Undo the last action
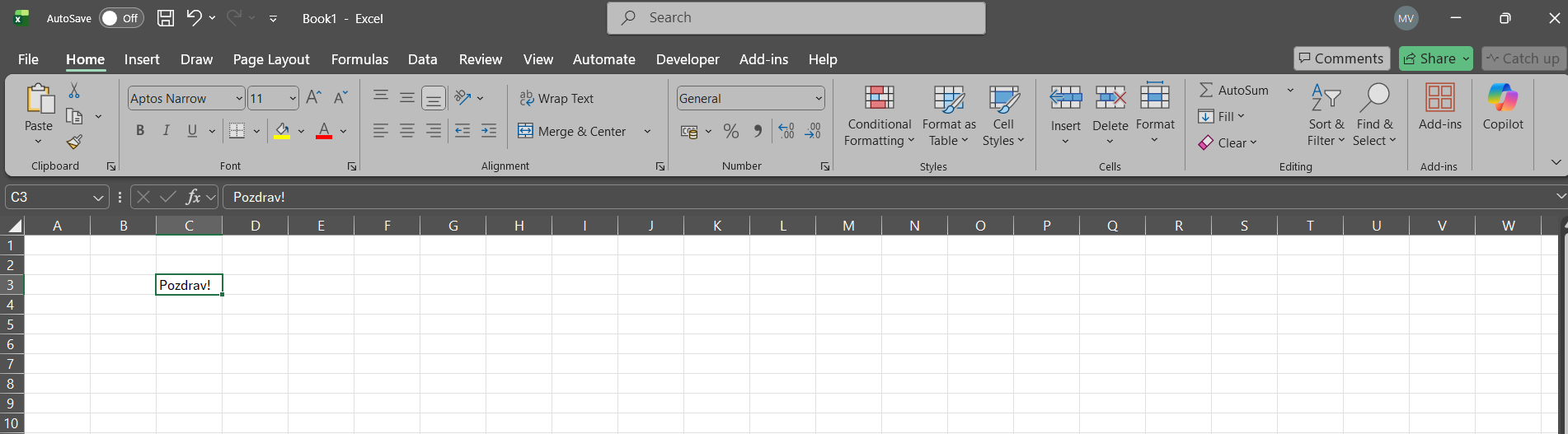The width and height of the screenshot is (1568, 434). click(x=194, y=17)
